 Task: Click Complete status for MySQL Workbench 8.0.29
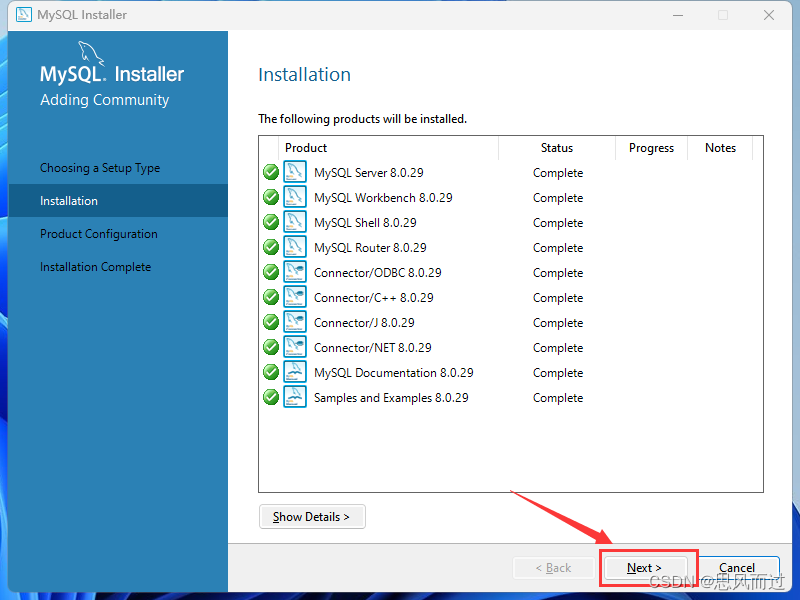coord(558,198)
